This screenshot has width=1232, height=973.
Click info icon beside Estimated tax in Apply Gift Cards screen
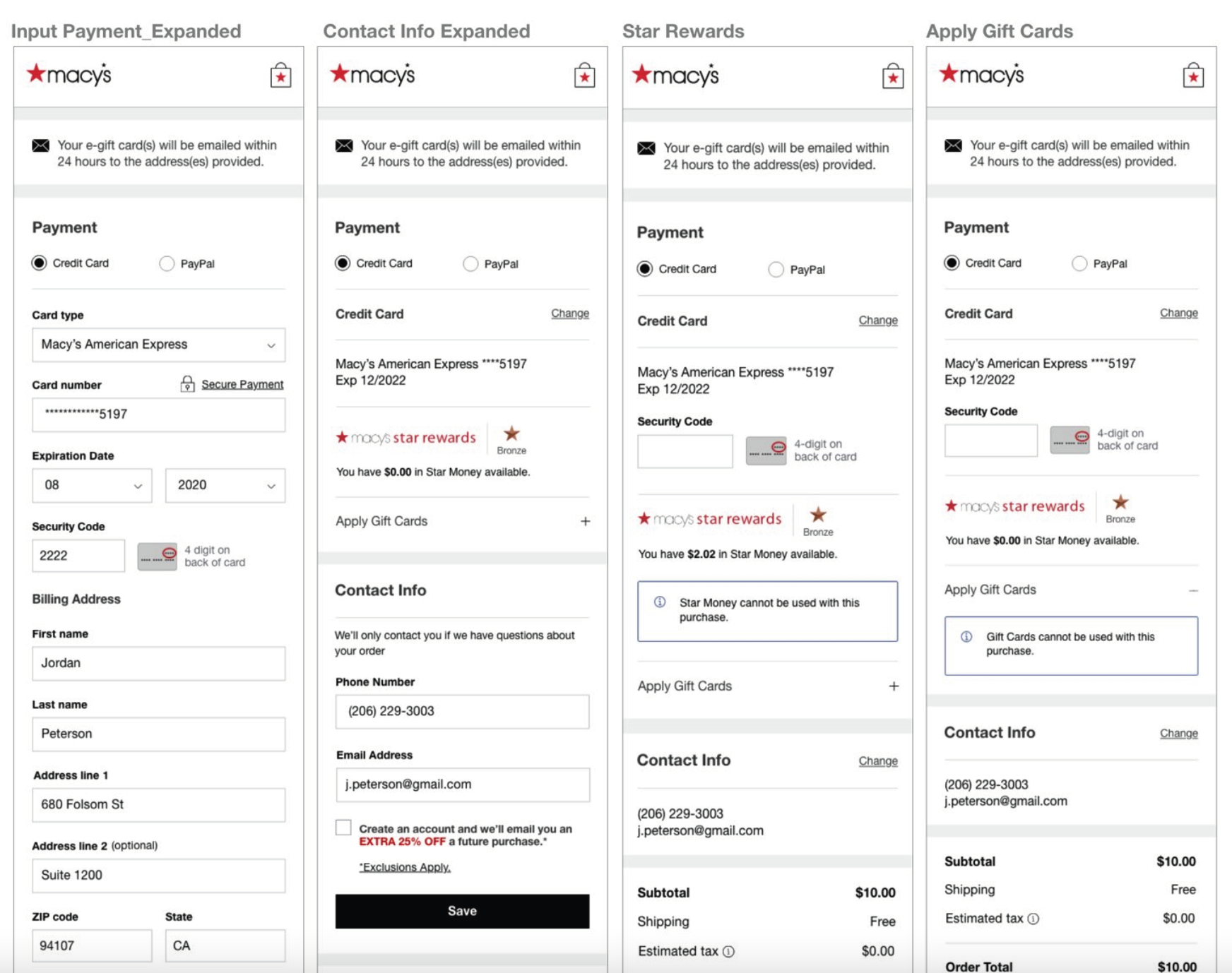(1033, 919)
